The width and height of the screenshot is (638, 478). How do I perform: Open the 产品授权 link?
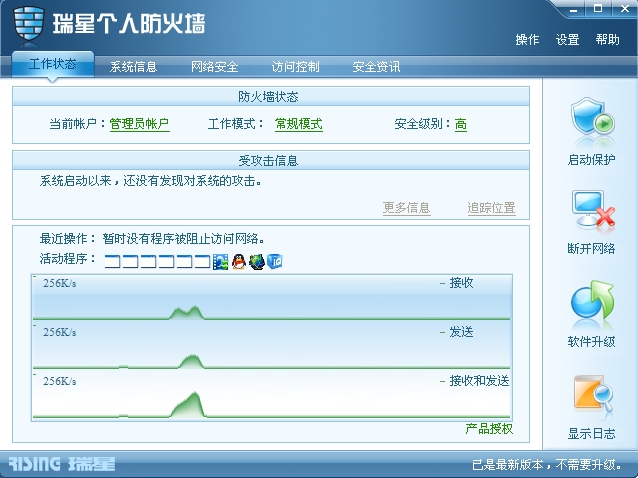(x=489, y=428)
